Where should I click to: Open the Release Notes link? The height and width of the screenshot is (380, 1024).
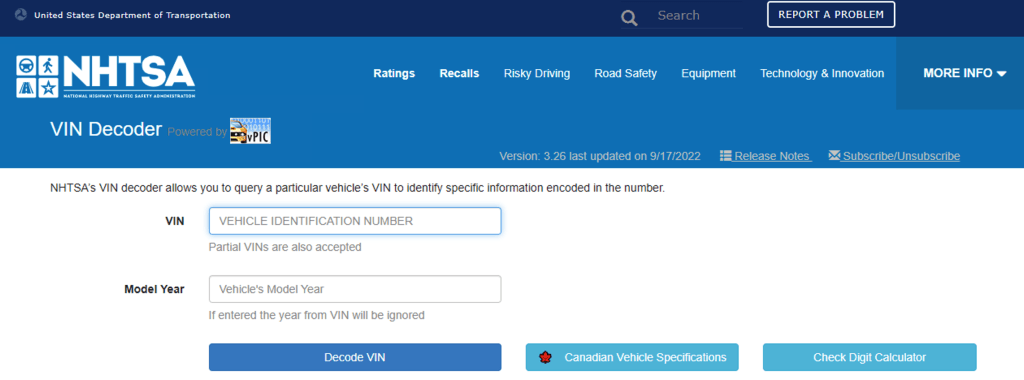coord(772,157)
